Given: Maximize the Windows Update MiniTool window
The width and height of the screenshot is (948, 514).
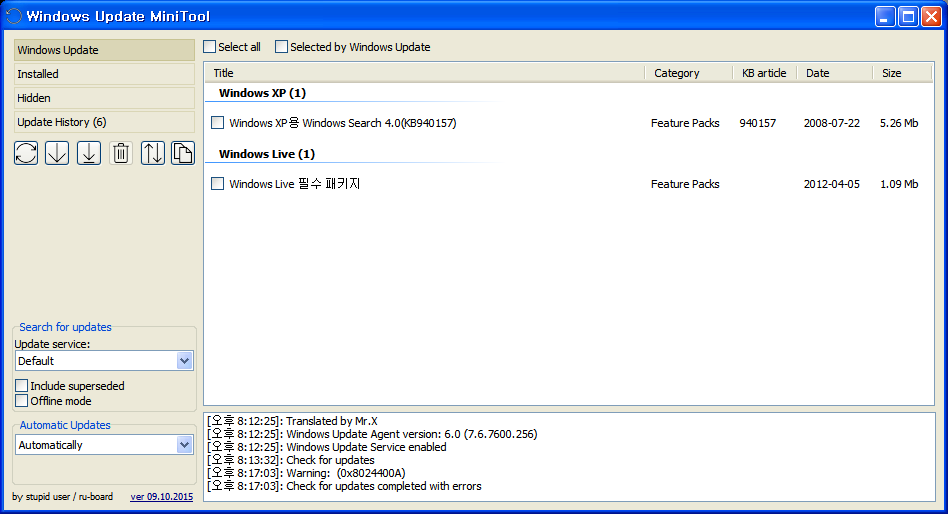Looking at the screenshot, I should pos(908,16).
